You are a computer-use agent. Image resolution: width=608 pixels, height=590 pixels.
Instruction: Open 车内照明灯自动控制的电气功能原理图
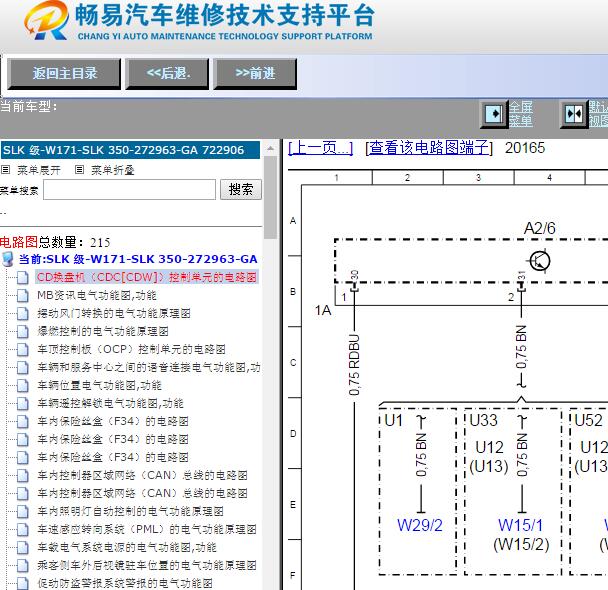[130, 511]
